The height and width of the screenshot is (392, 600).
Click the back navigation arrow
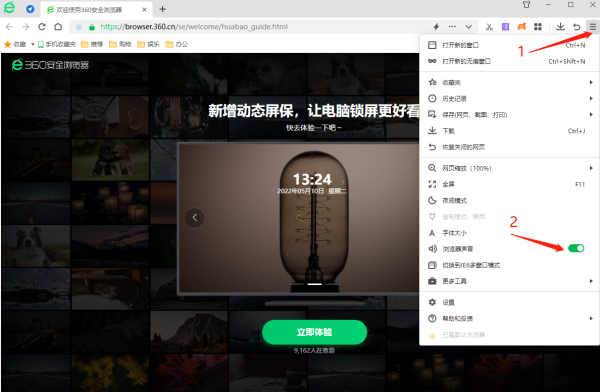coord(10,27)
